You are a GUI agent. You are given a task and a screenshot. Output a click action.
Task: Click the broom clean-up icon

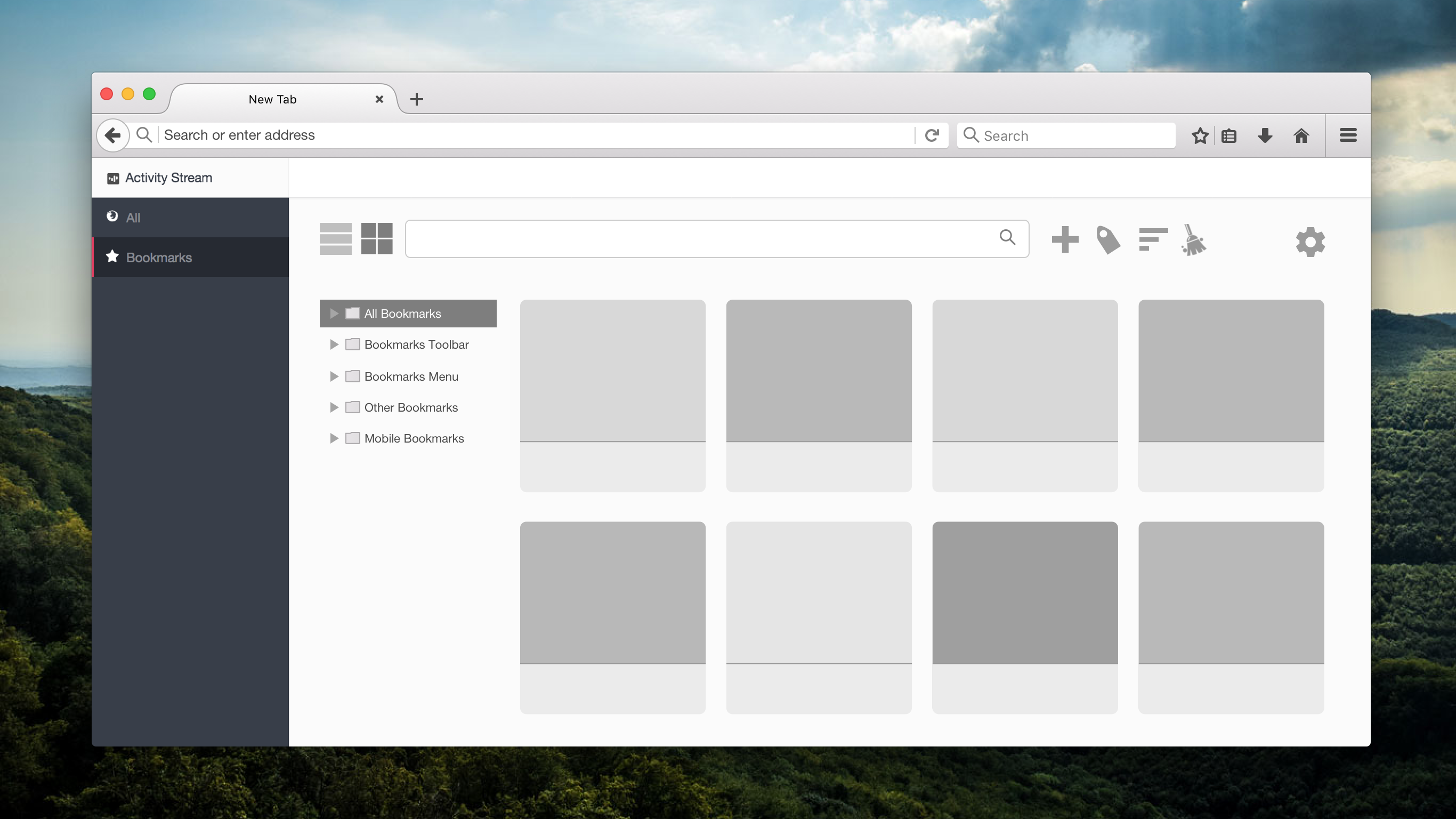coord(1193,240)
